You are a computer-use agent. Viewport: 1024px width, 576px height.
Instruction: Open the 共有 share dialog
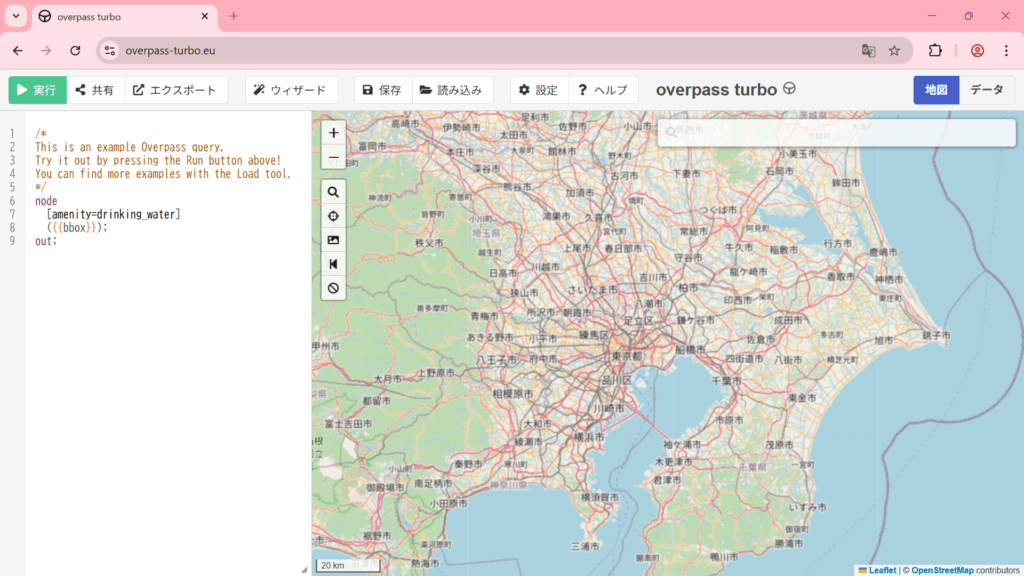(95, 90)
